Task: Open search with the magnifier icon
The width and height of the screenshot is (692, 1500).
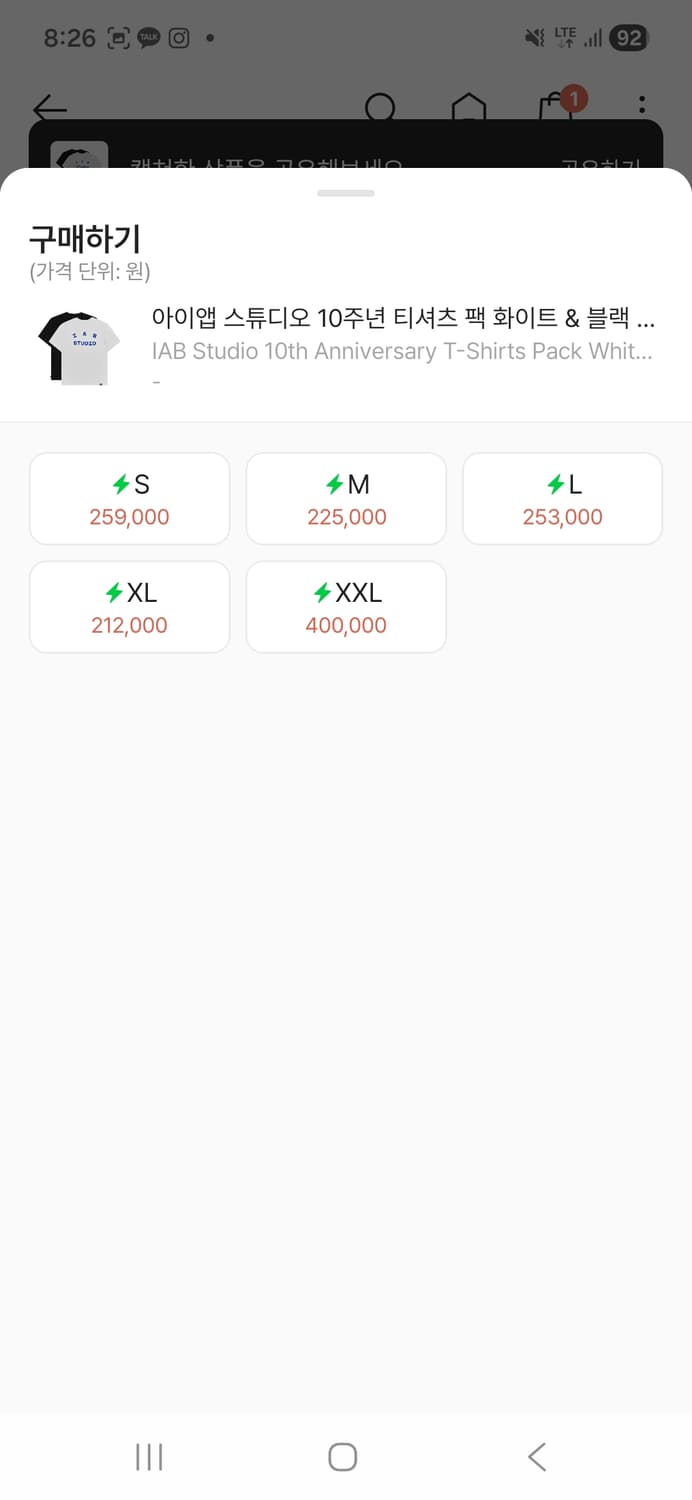Action: click(380, 107)
